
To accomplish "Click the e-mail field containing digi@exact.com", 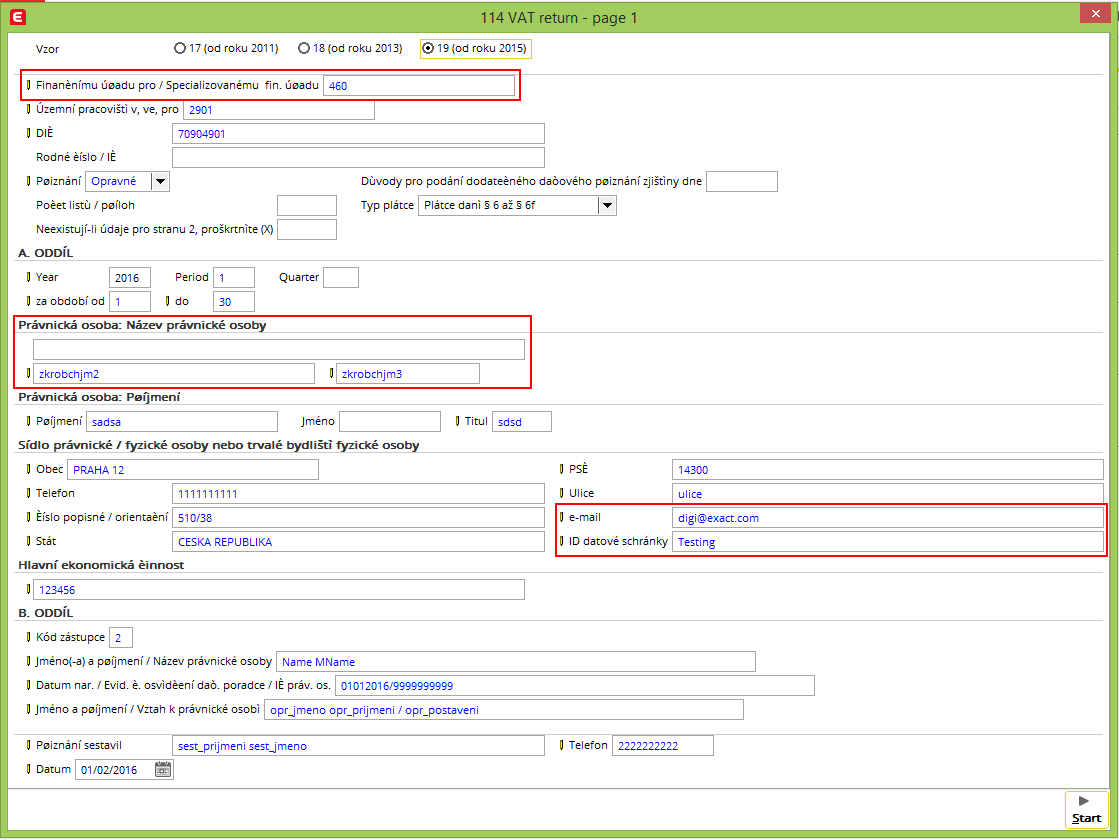I will (x=888, y=518).
